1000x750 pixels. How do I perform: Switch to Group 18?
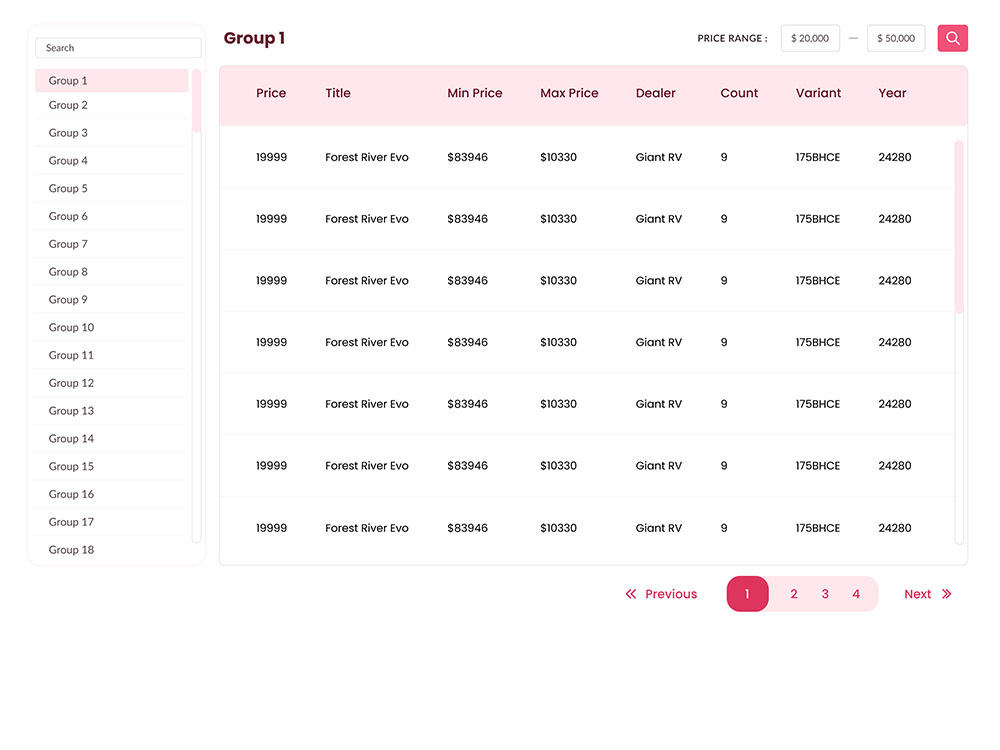(112, 550)
